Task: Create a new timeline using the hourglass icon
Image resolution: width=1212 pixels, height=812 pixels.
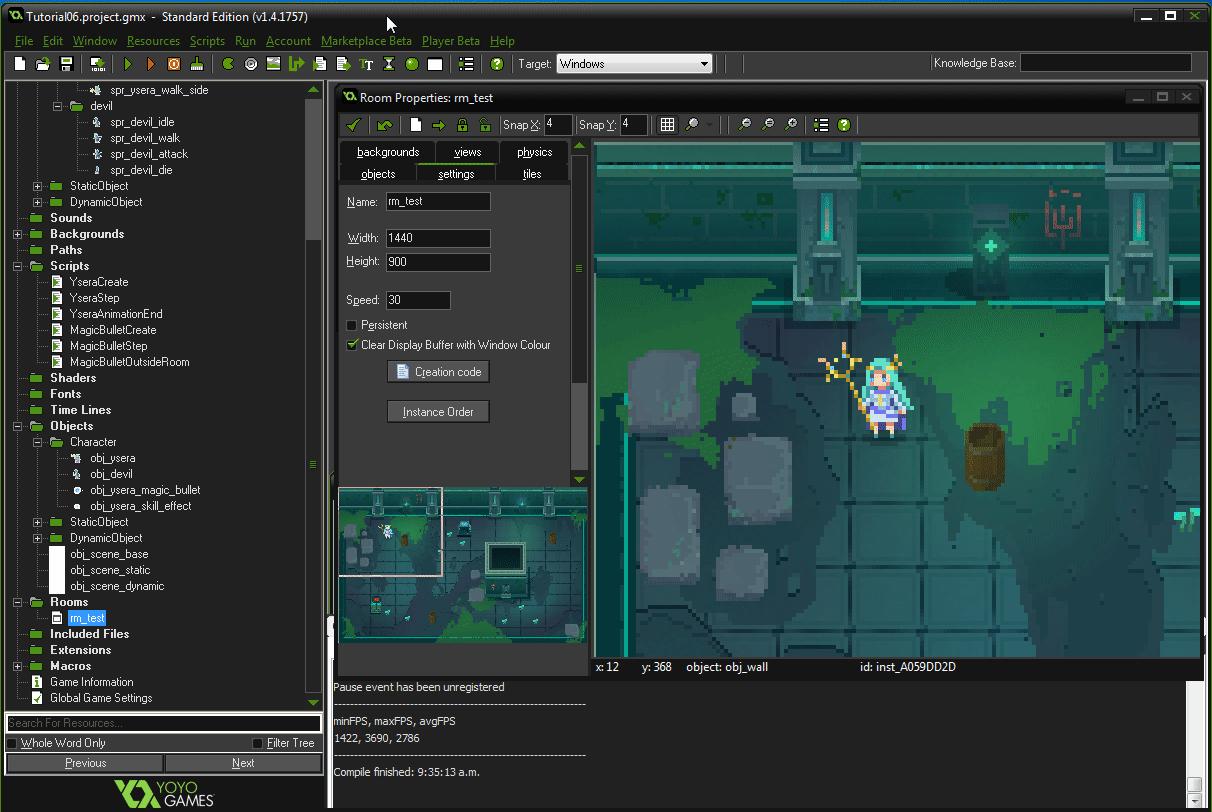Action: pyautogui.click(x=387, y=63)
